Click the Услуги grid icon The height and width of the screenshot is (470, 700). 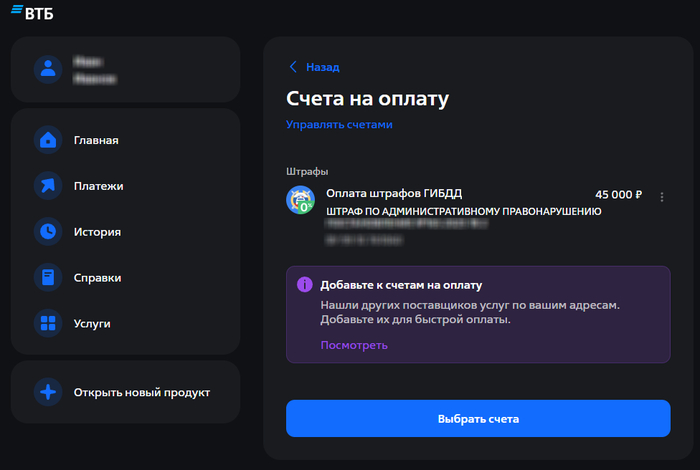(48, 324)
